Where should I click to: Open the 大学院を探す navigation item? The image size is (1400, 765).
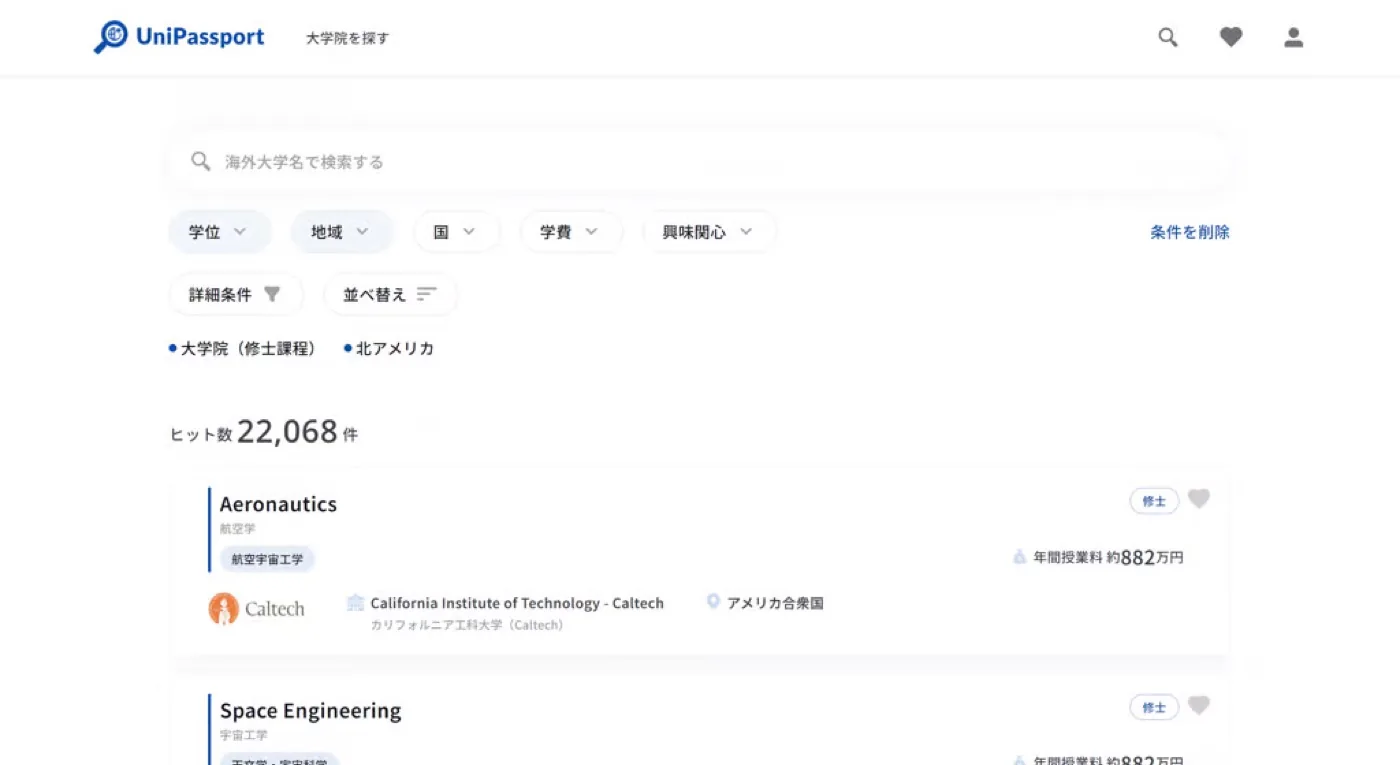point(348,38)
